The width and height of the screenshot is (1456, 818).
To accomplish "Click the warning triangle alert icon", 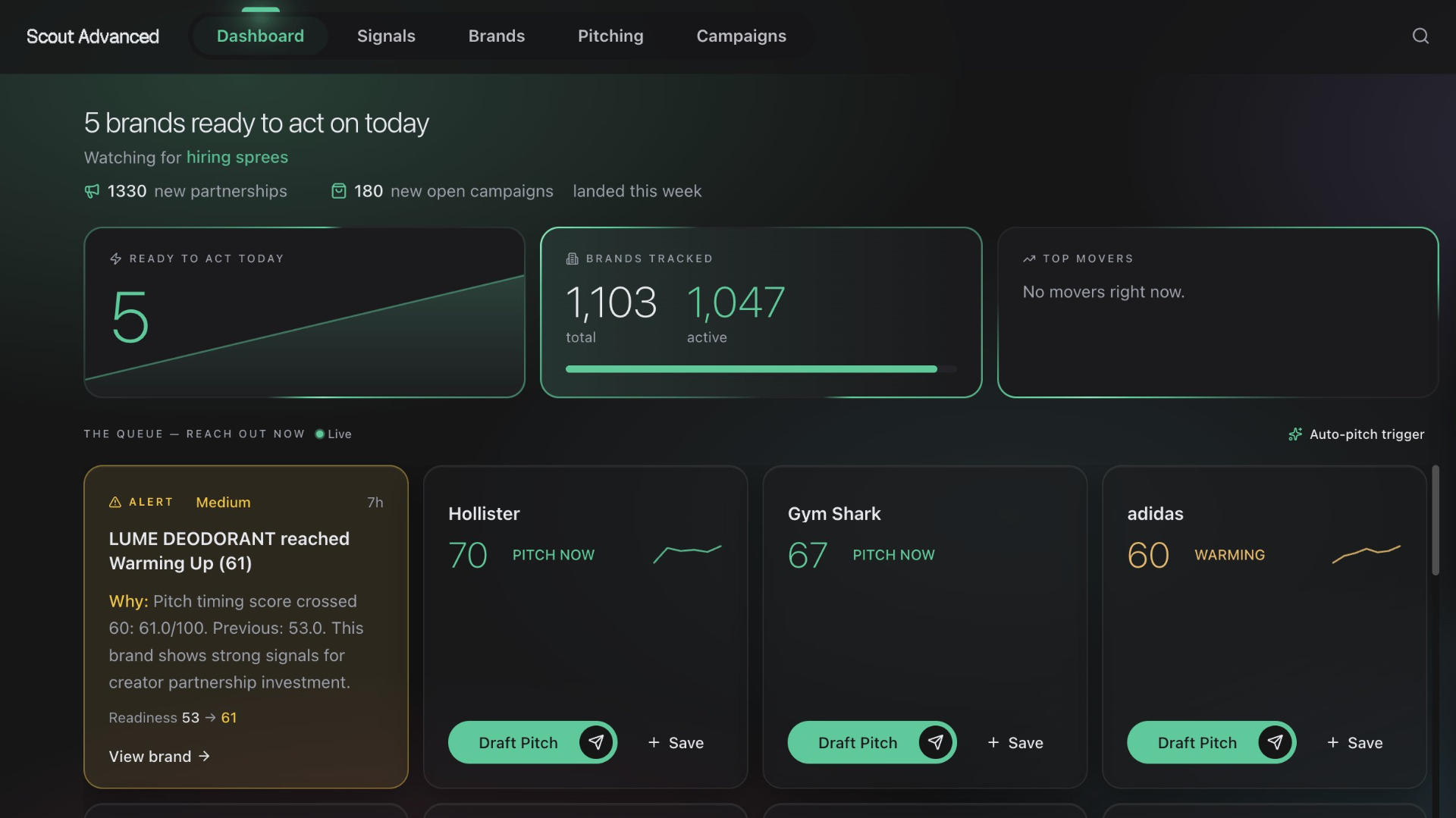I will tap(115, 502).
